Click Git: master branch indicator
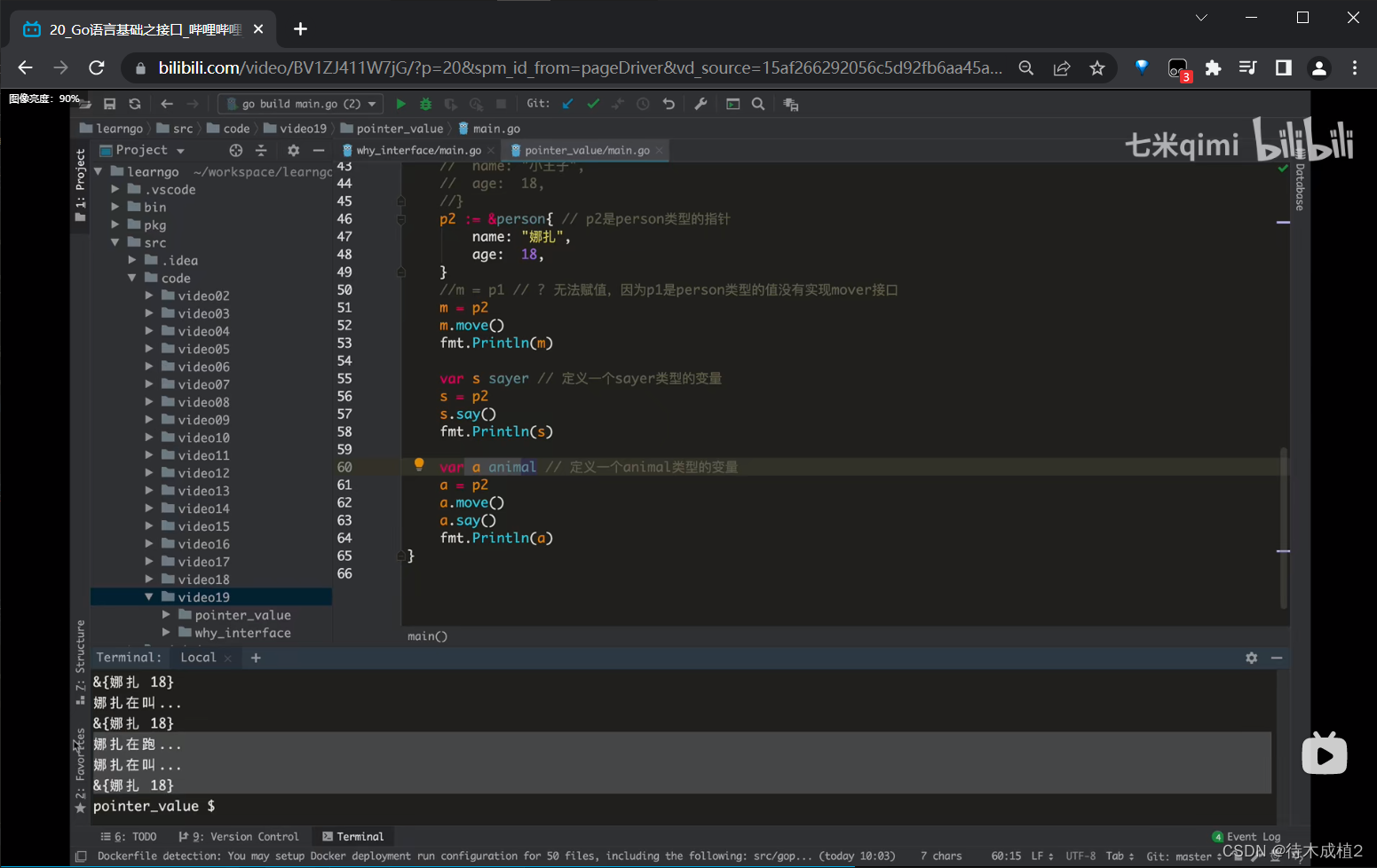 pos(1184,856)
